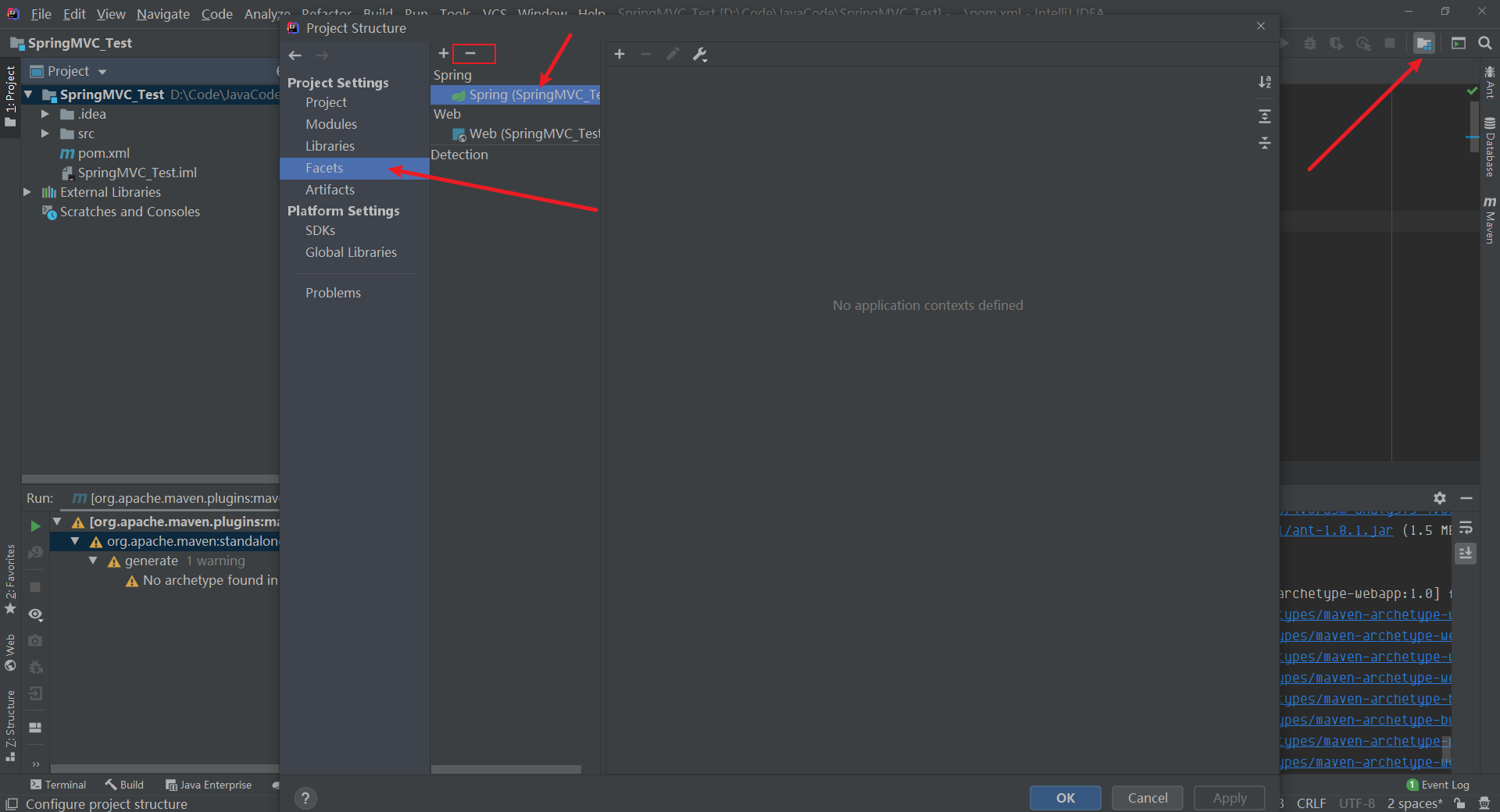Screen dimensions: 1500x812
Task: Toggle soft-wrap in the console
Action: (1466, 528)
